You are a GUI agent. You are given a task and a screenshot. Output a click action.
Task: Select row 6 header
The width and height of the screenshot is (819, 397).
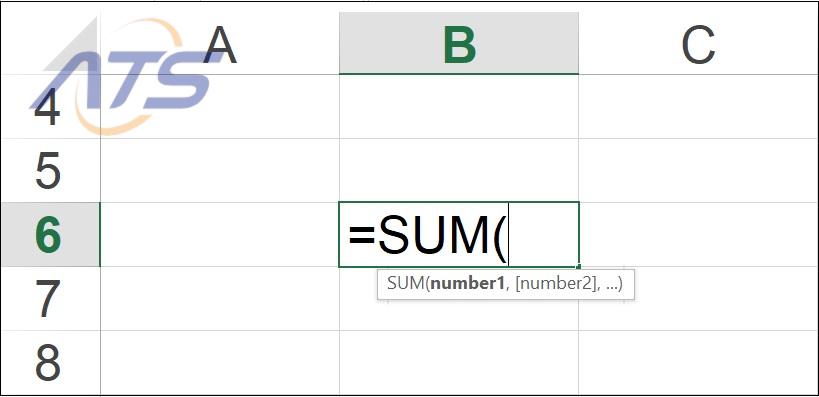pos(50,235)
